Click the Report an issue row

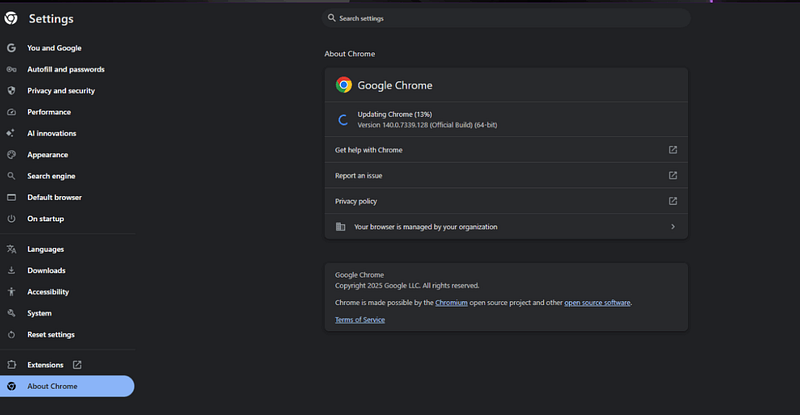(x=506, y=176)
